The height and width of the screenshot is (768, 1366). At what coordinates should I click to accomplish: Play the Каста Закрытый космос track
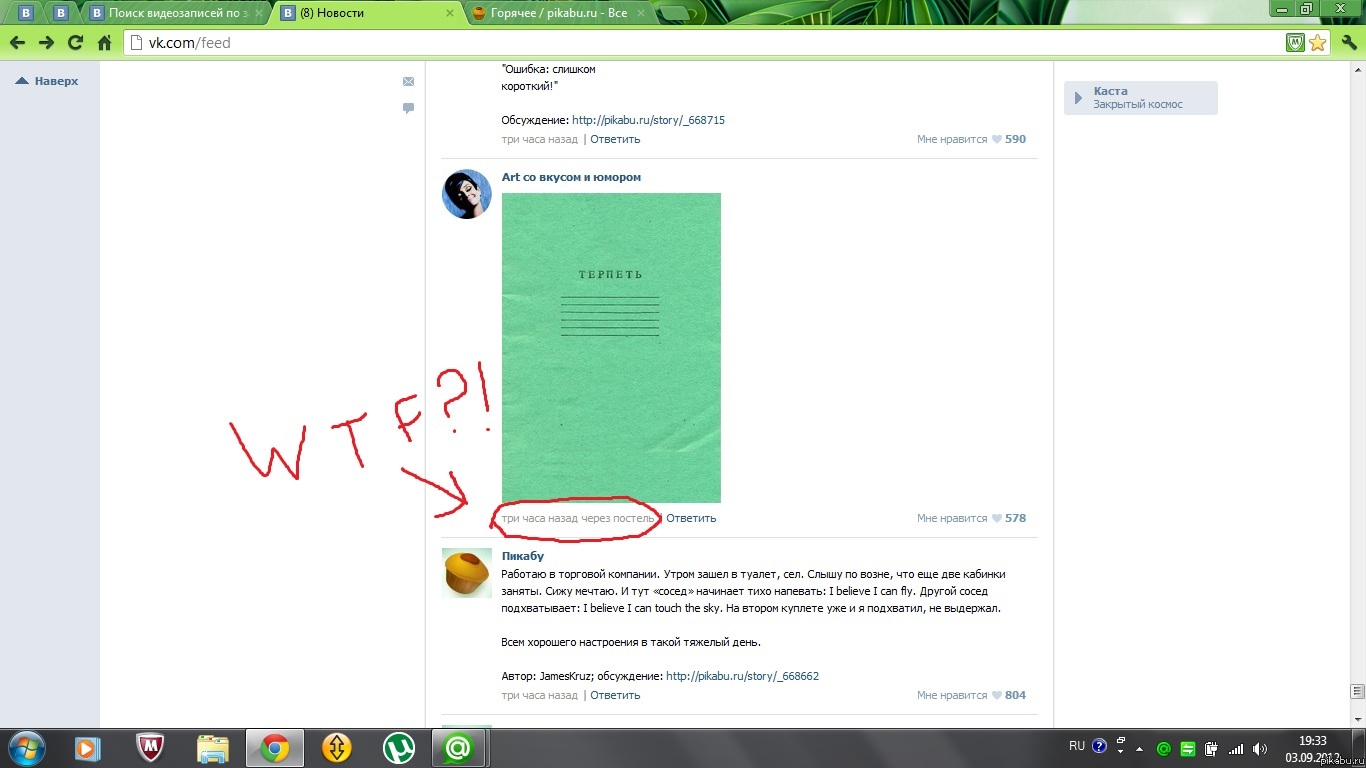click(x=1078, y=98)
